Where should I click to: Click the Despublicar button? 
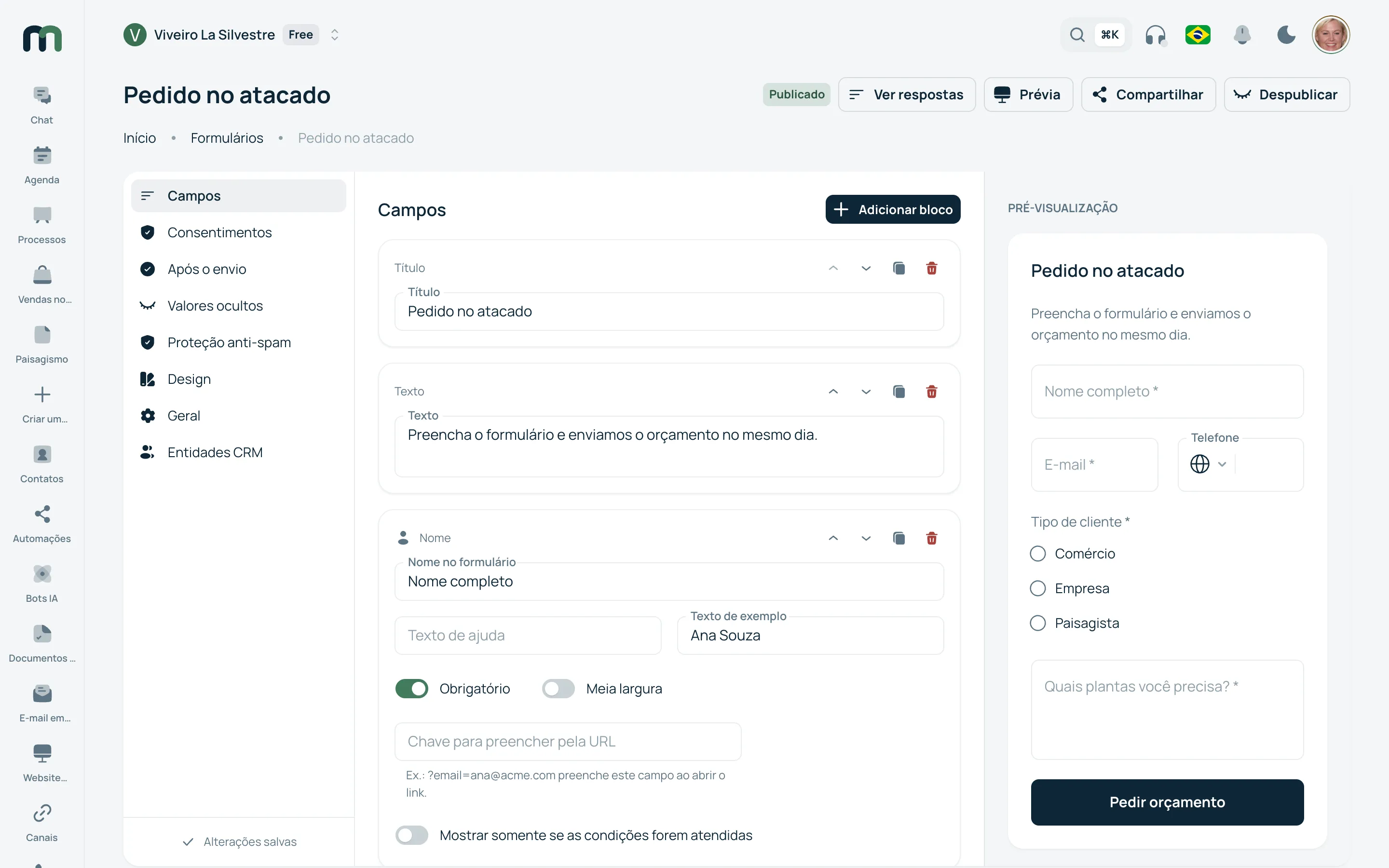(1286, 95)
